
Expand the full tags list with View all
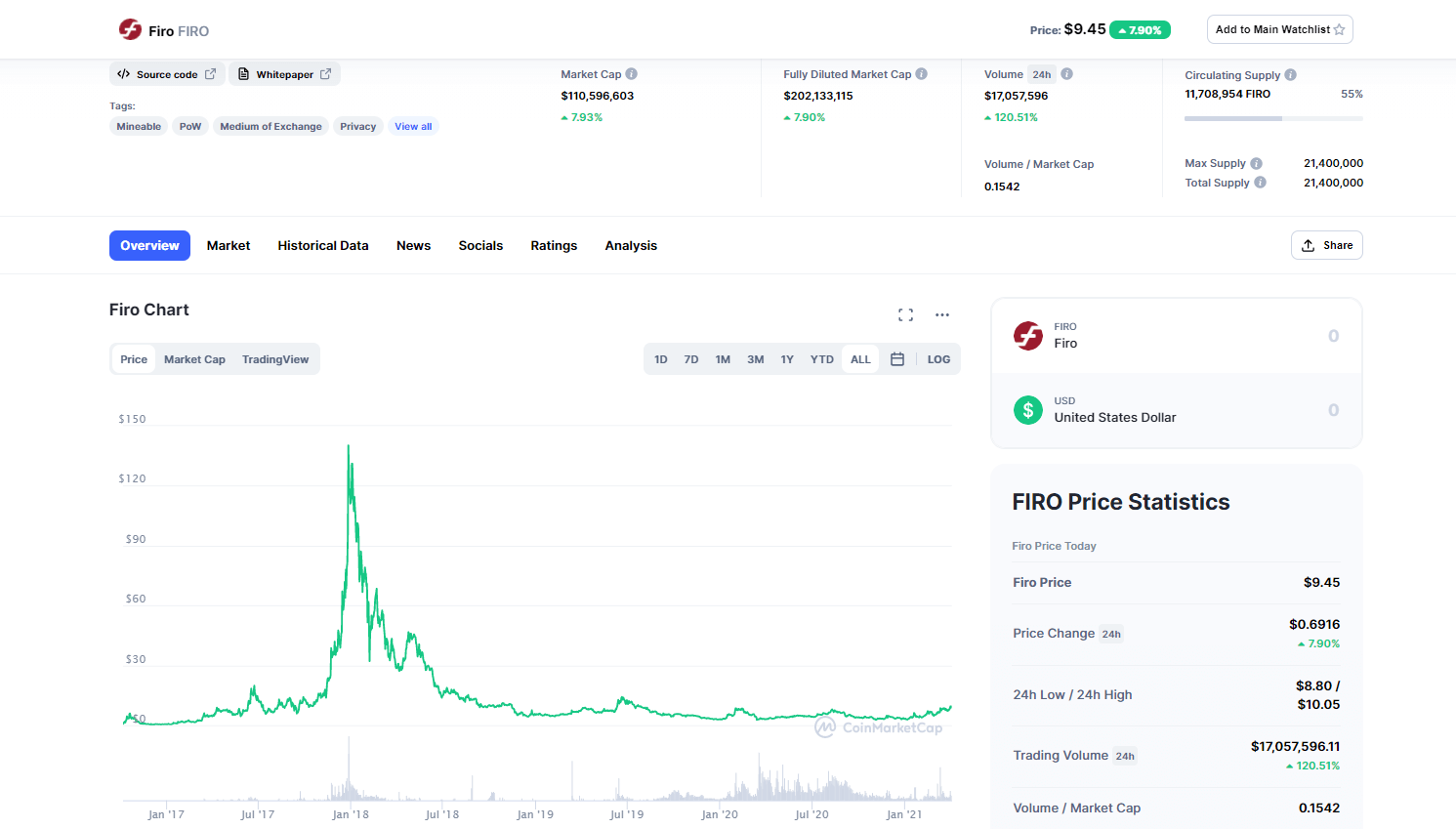[413, 125]
